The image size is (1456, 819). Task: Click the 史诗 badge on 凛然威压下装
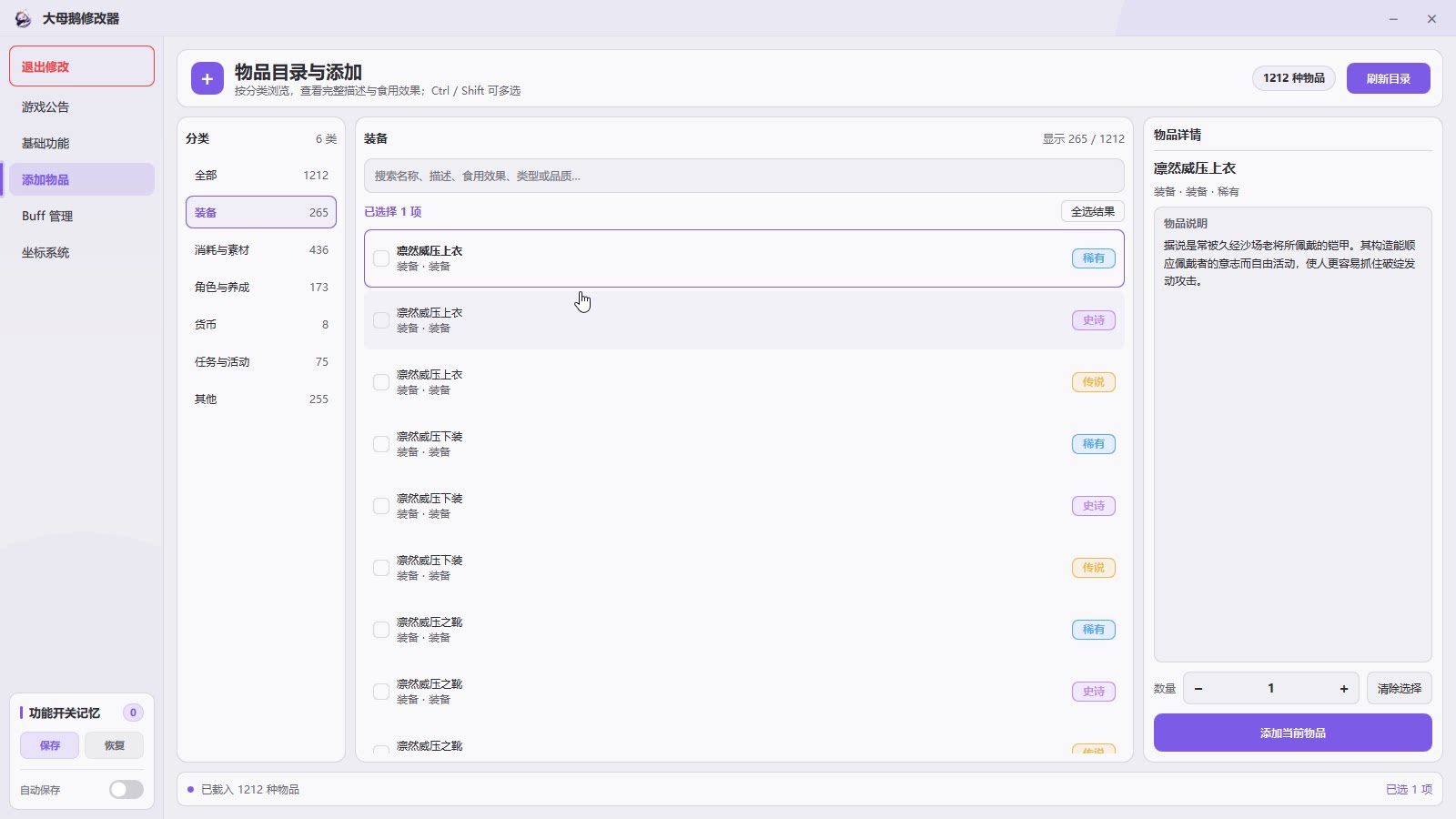click(1093, 506)
